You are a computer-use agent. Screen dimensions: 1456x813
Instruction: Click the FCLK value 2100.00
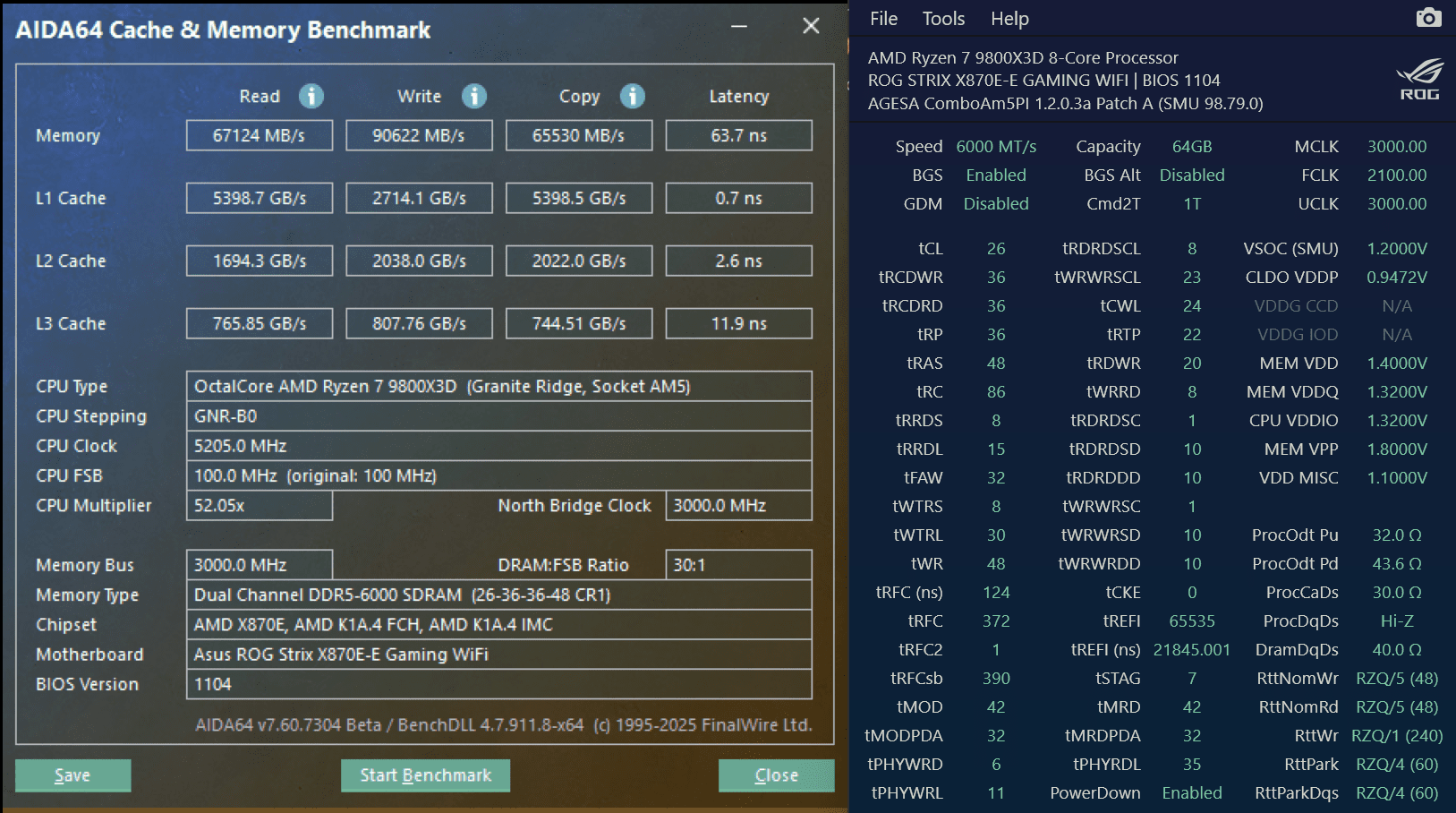[x=1397, y=175]
